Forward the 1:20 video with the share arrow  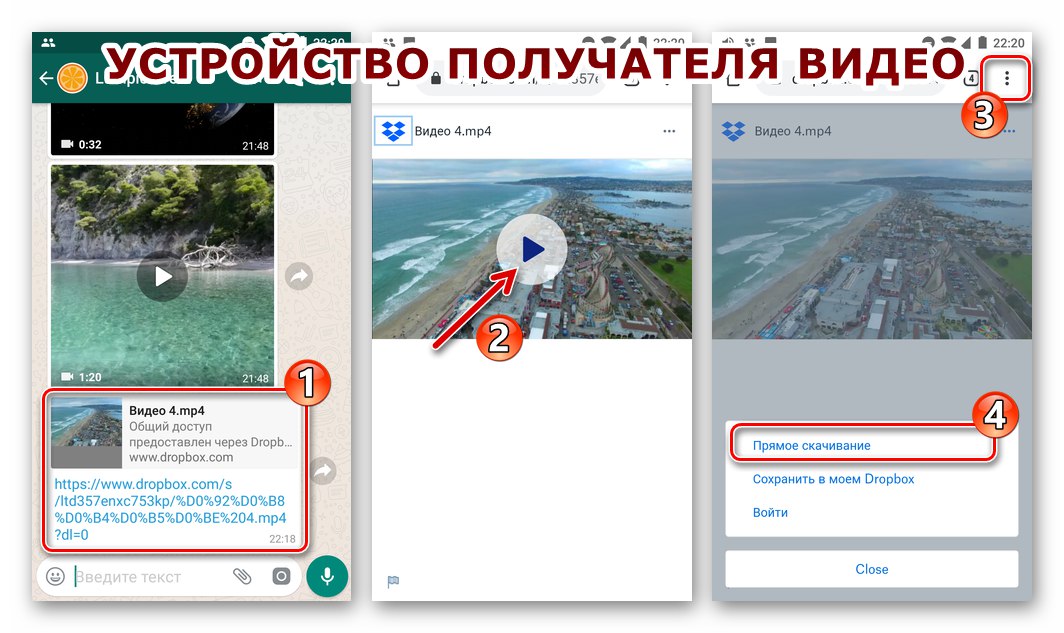point(299,276)
